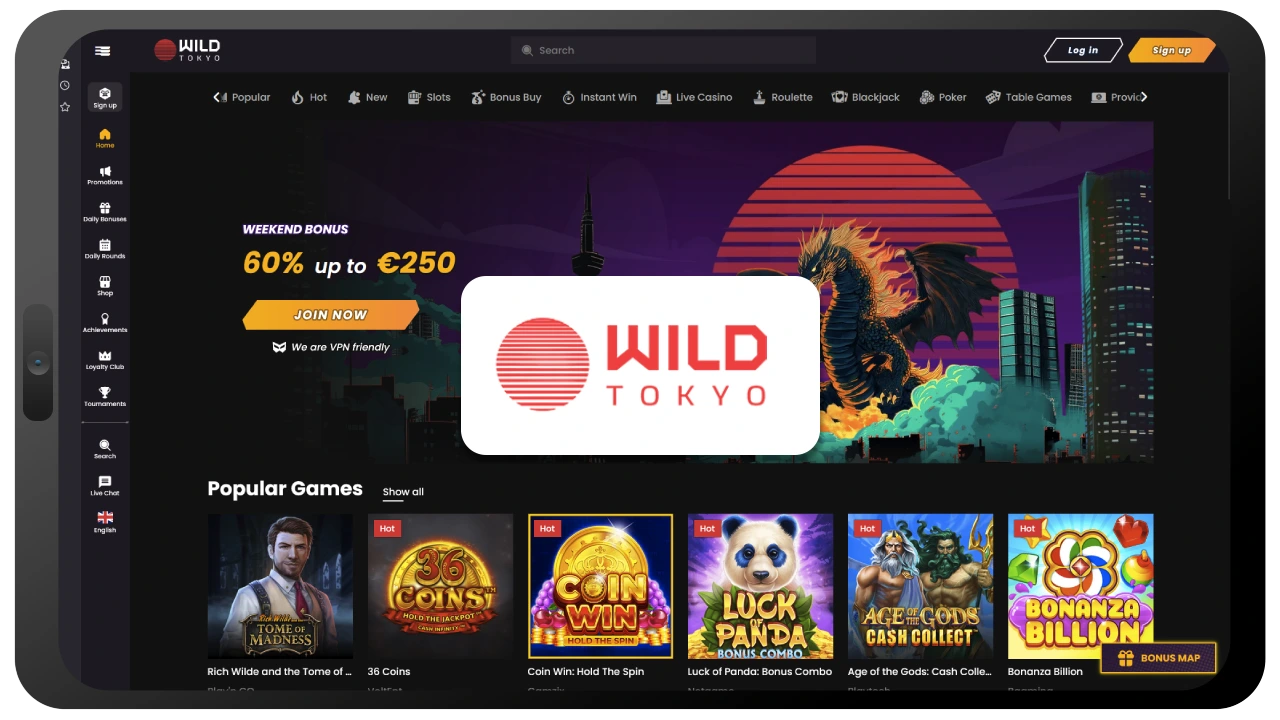This screenshot has height=720, width=1280.
Task: Open Tournaments trophy icon
Action: pyautogui.click(x=105, y=397)
